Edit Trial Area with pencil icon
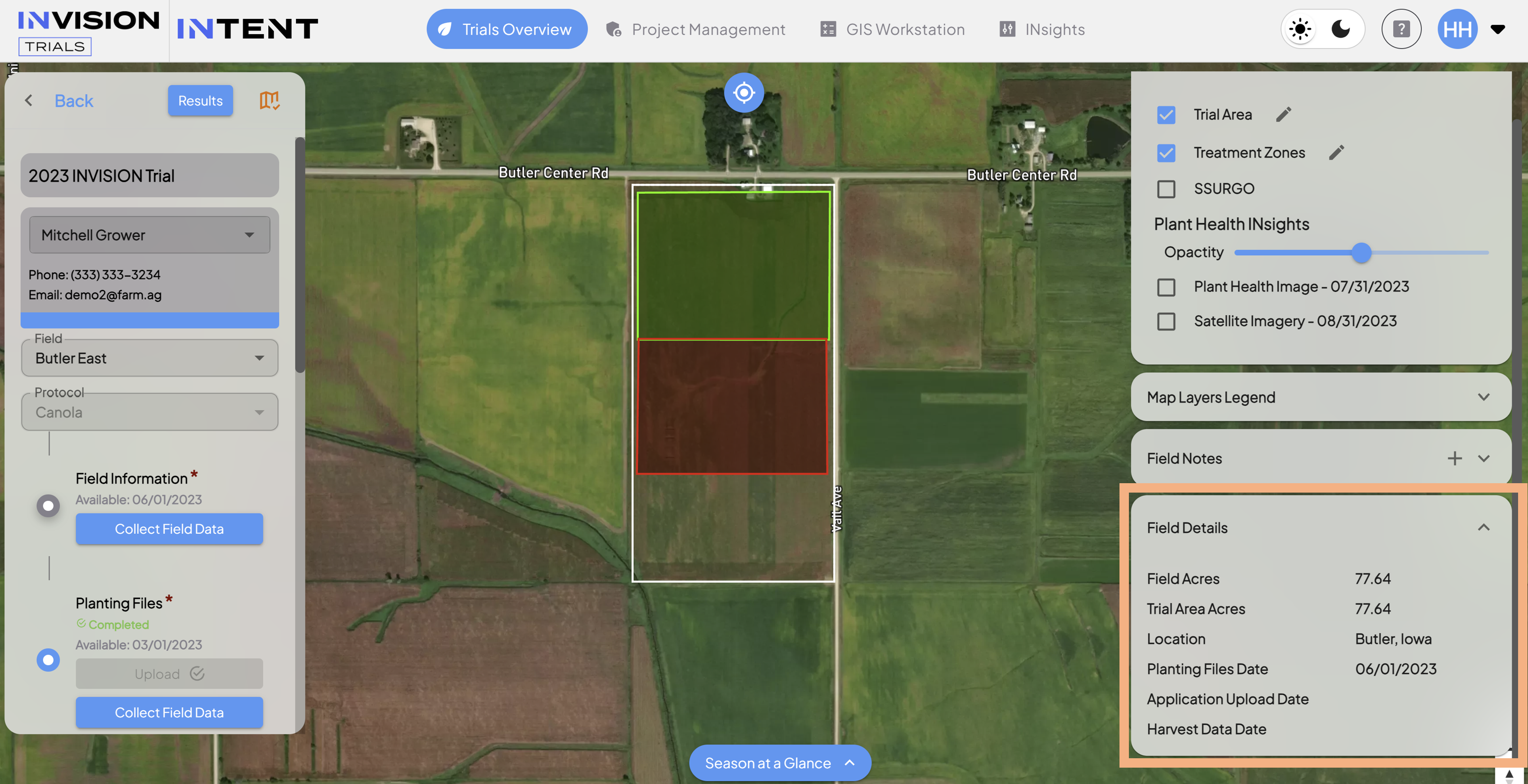 [x=1283, y=114]
